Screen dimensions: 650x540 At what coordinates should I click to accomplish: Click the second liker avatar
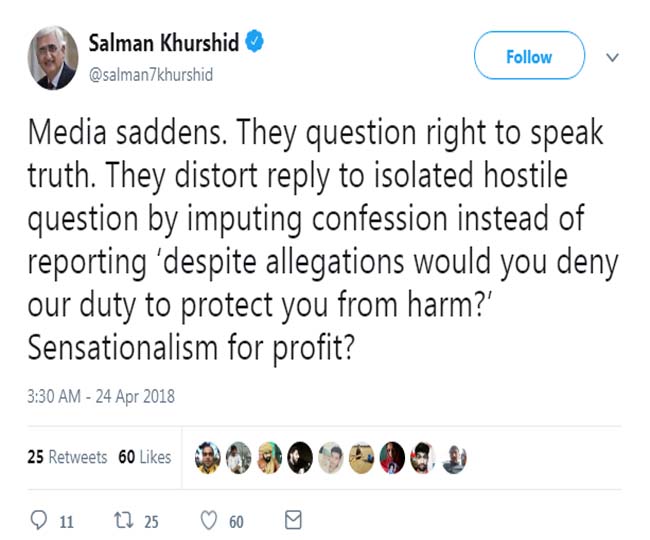(x=237, y=457)
